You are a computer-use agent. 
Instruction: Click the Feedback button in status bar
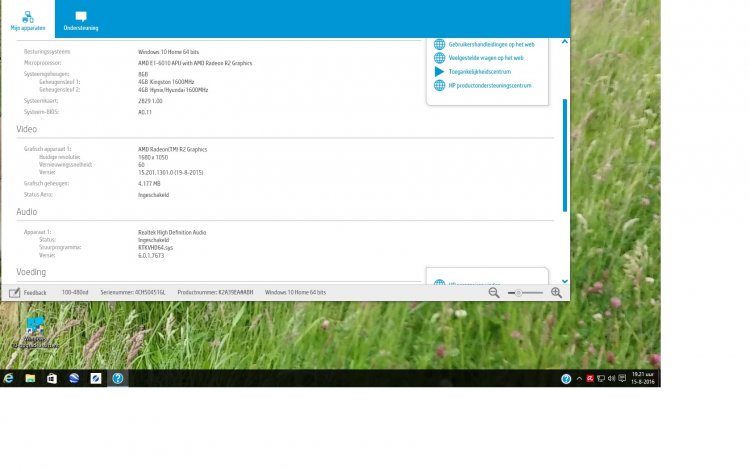click(28, 292)
